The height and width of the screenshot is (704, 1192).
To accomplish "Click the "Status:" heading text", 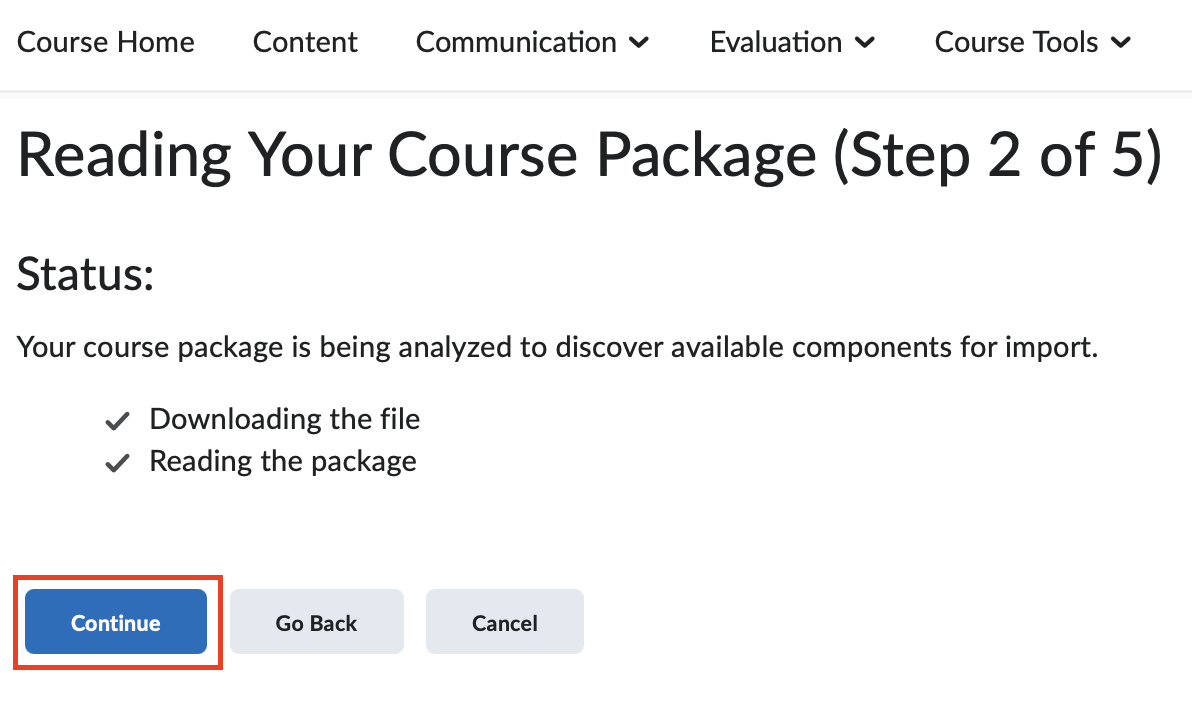I will pyautogui.click(x=85, y=275).
